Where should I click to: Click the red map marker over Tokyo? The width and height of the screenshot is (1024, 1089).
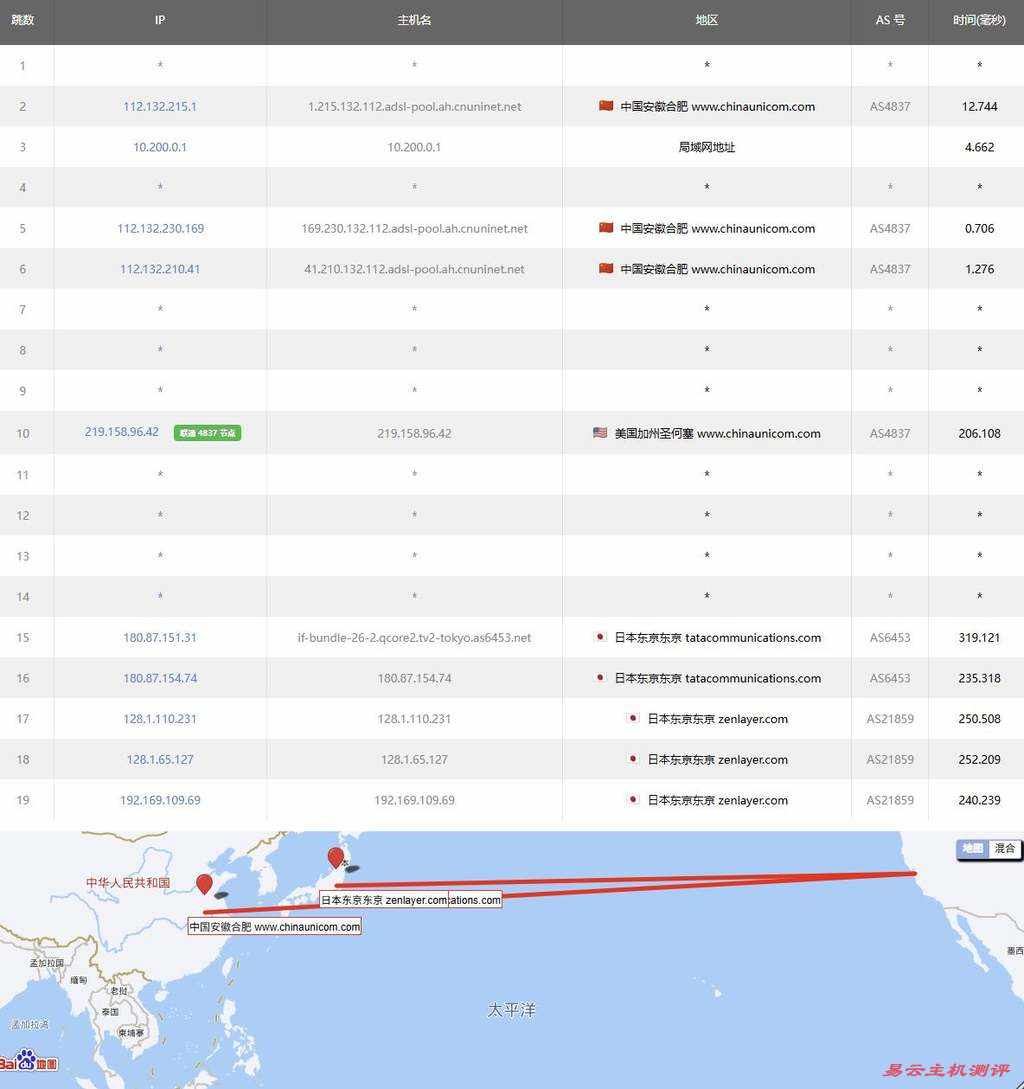(x=336, y=858)
